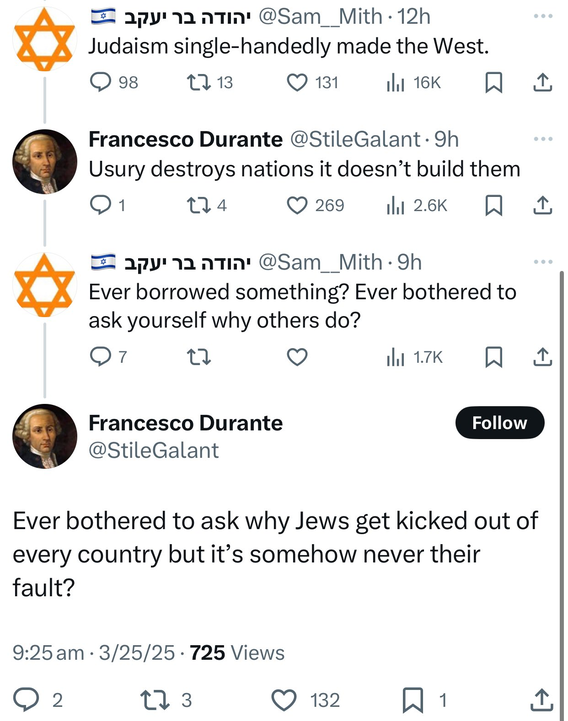Open more options on the 12h tweet
Screen dimensions: 568x721
[x=543, y=16]
